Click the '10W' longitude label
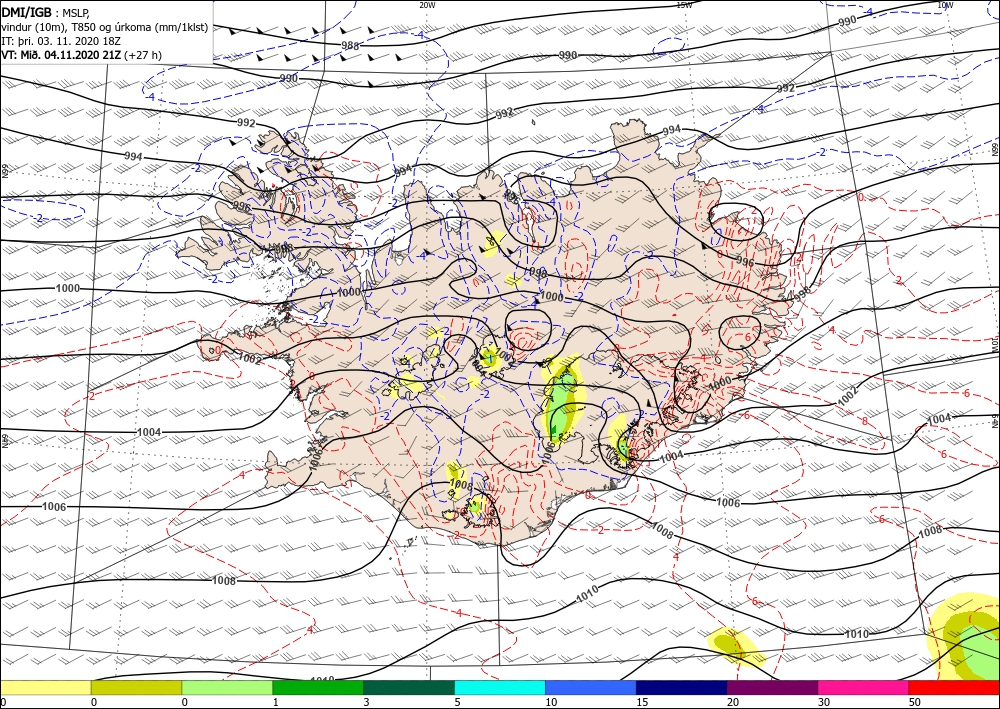The width and height of the screenshot is (1000, 709). (x=945, y=5)
